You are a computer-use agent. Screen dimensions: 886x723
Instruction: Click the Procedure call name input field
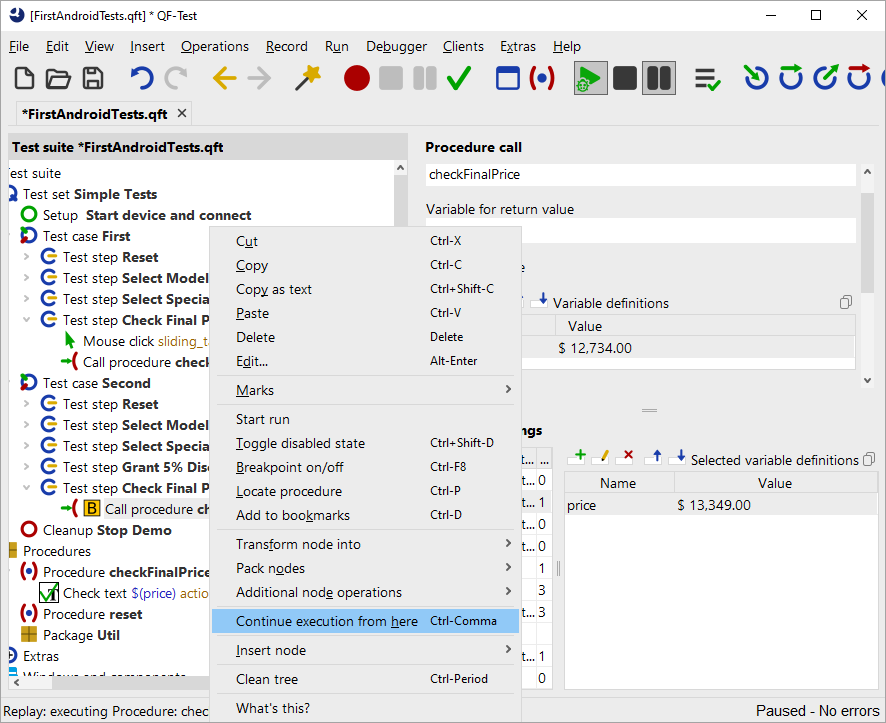point(640,174)
